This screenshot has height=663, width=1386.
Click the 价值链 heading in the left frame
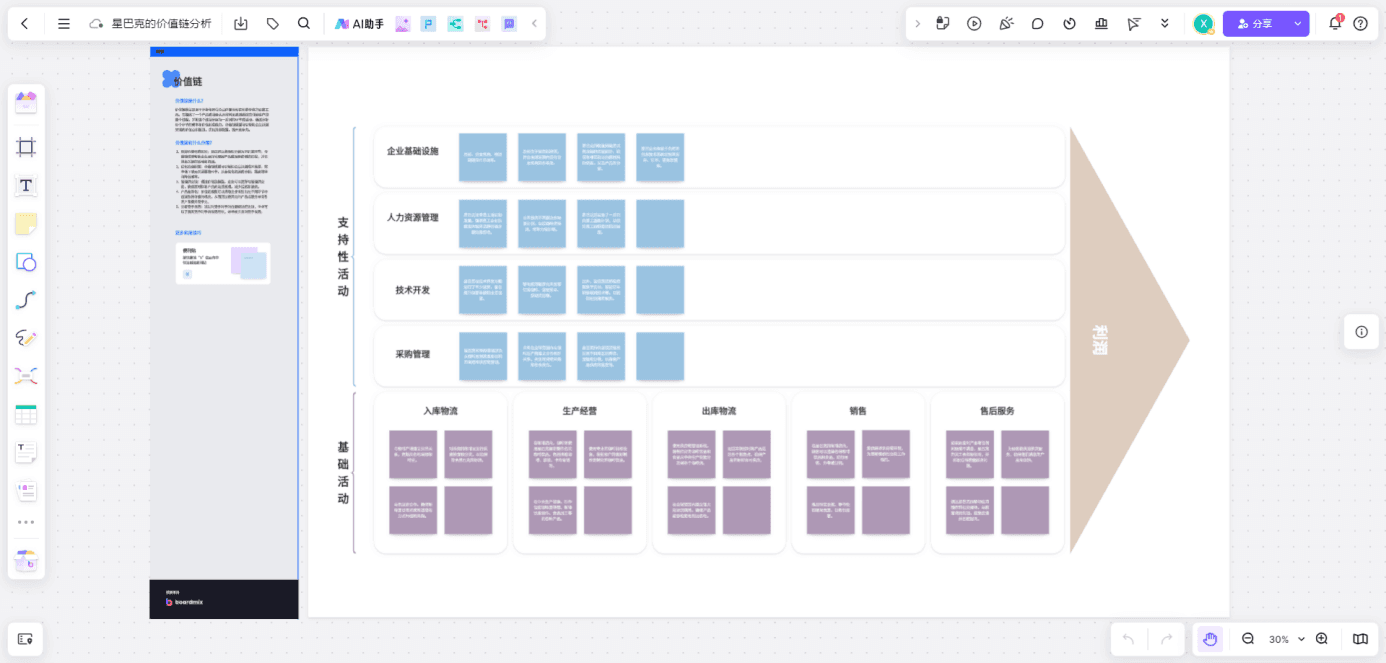pyautogui.click(x=187, y=81)
